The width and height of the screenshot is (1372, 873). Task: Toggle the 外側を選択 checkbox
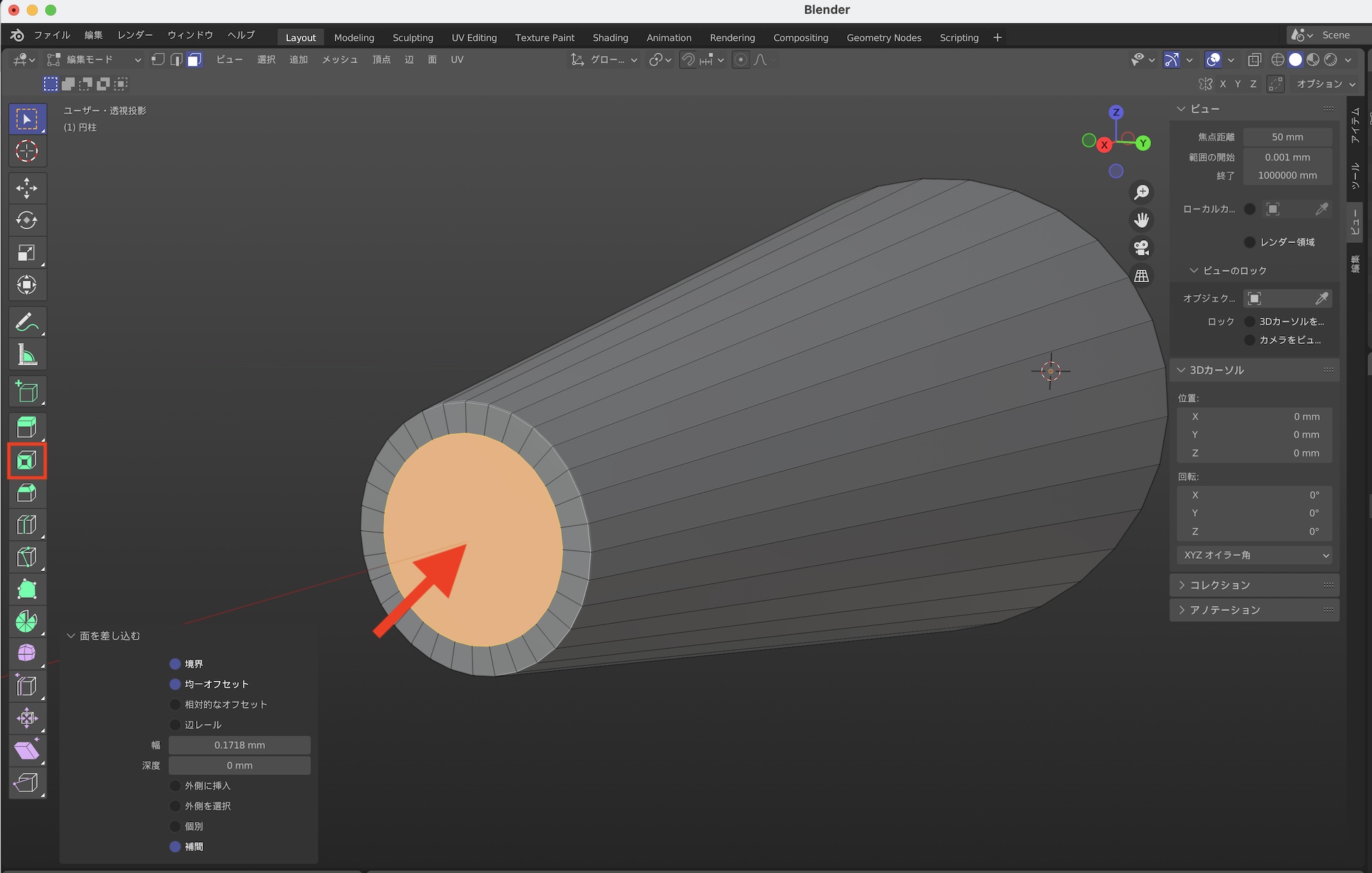(x=176, y=806)
